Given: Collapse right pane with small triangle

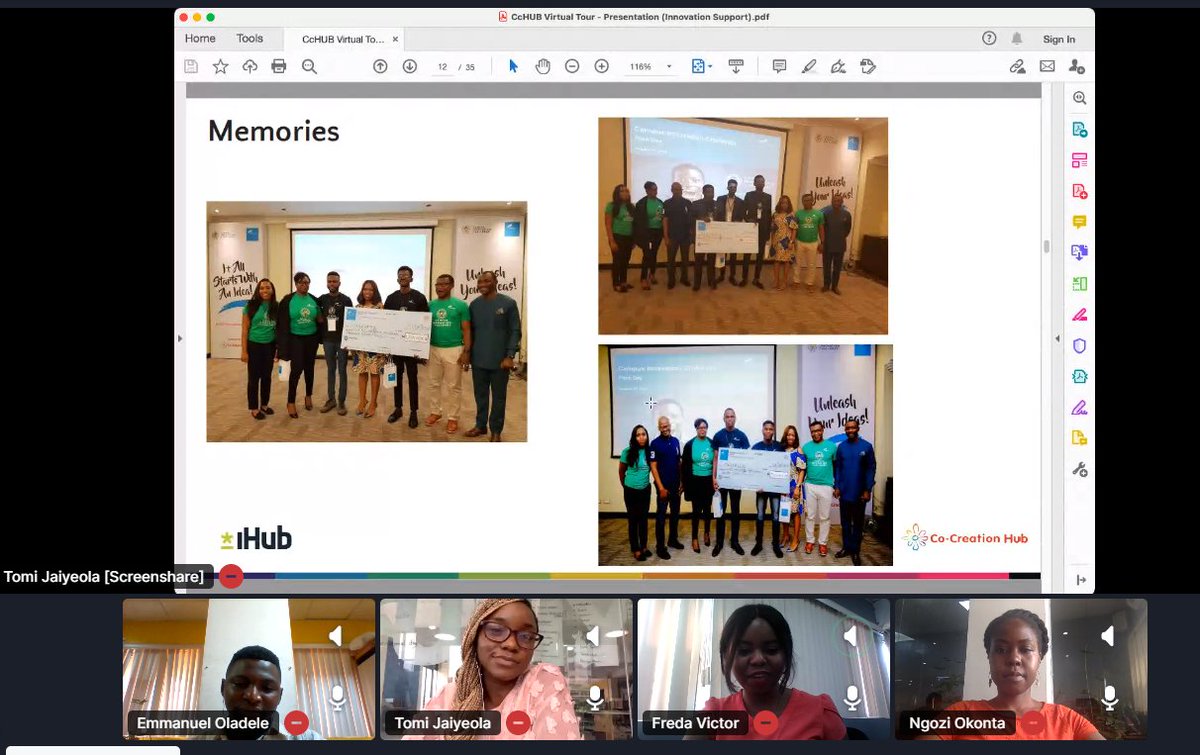Looking at the screenshot, I should tap(1058, 339).
